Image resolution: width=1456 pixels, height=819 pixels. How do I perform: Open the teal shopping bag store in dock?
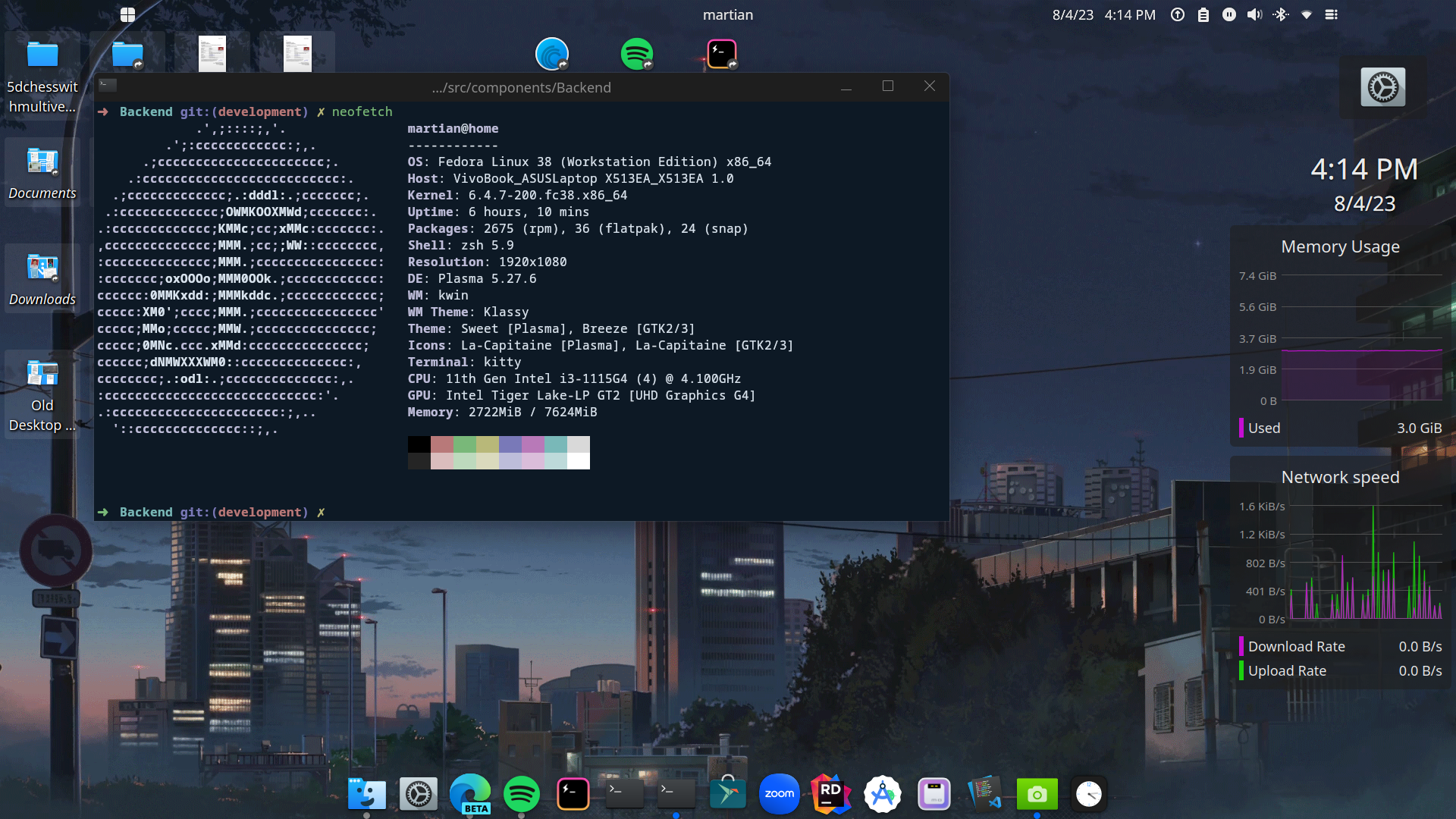728,792
